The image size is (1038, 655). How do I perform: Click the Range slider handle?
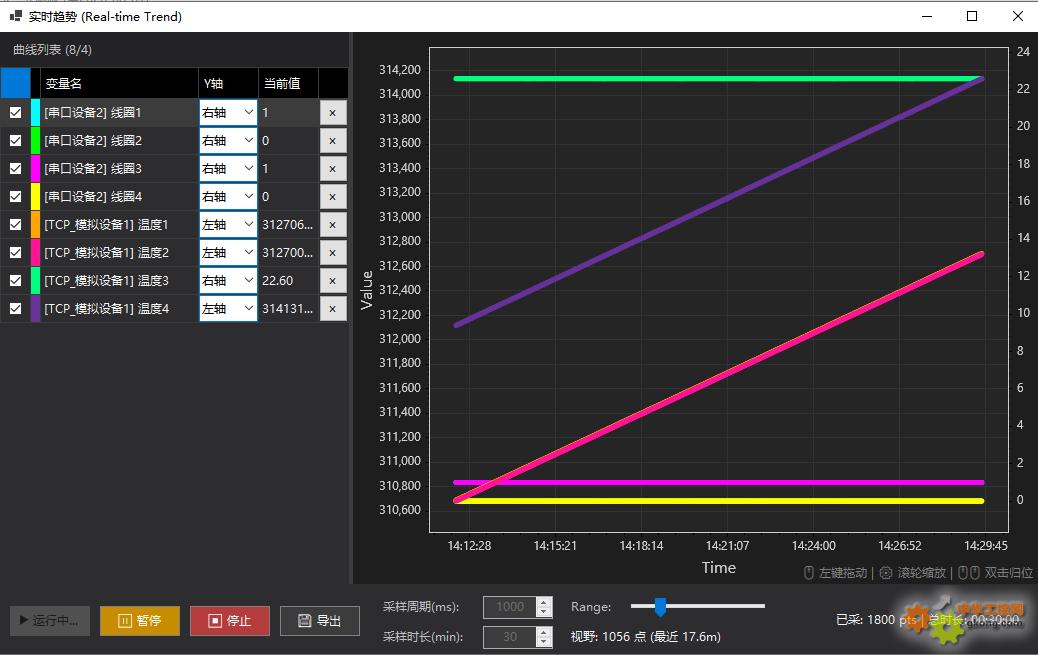[x=660, y=606]
